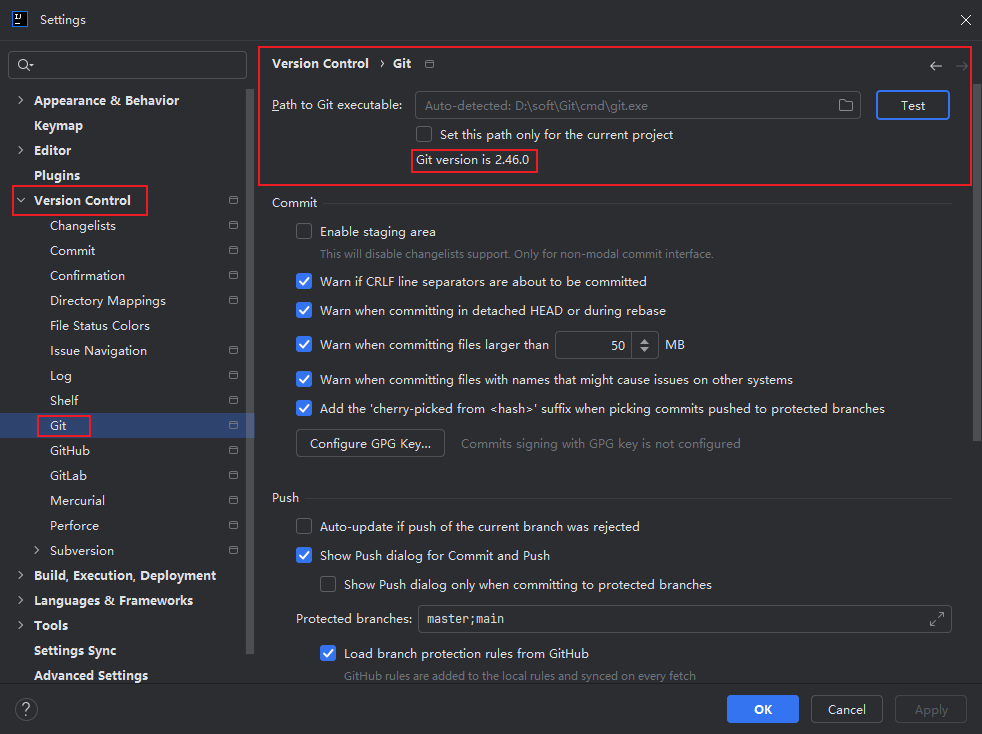Disable detached HEAD or rebase warning
Viewport: 982px width, 734px height.
[x=304, y=311]
